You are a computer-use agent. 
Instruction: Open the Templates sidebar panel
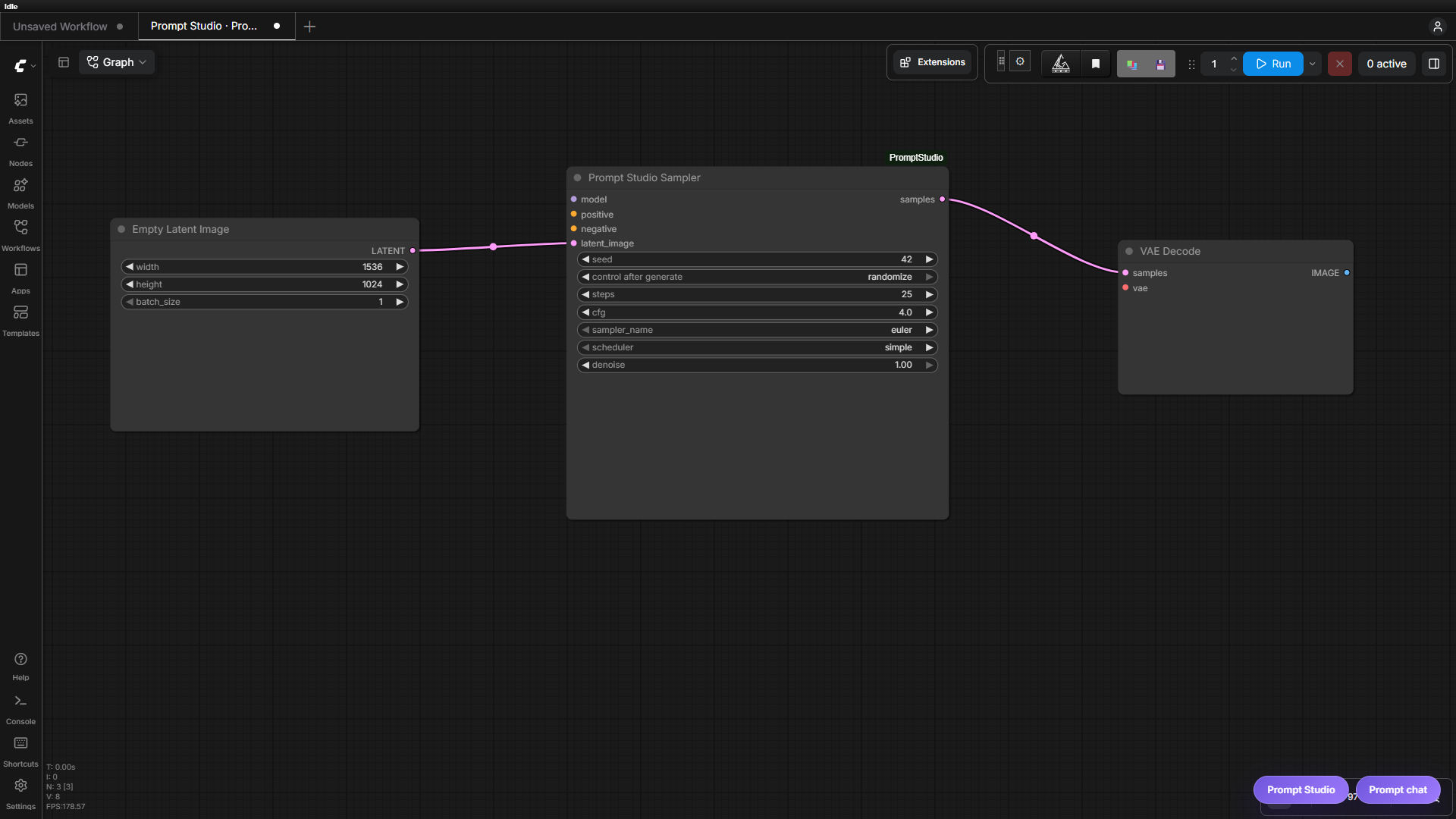point(20,321)
